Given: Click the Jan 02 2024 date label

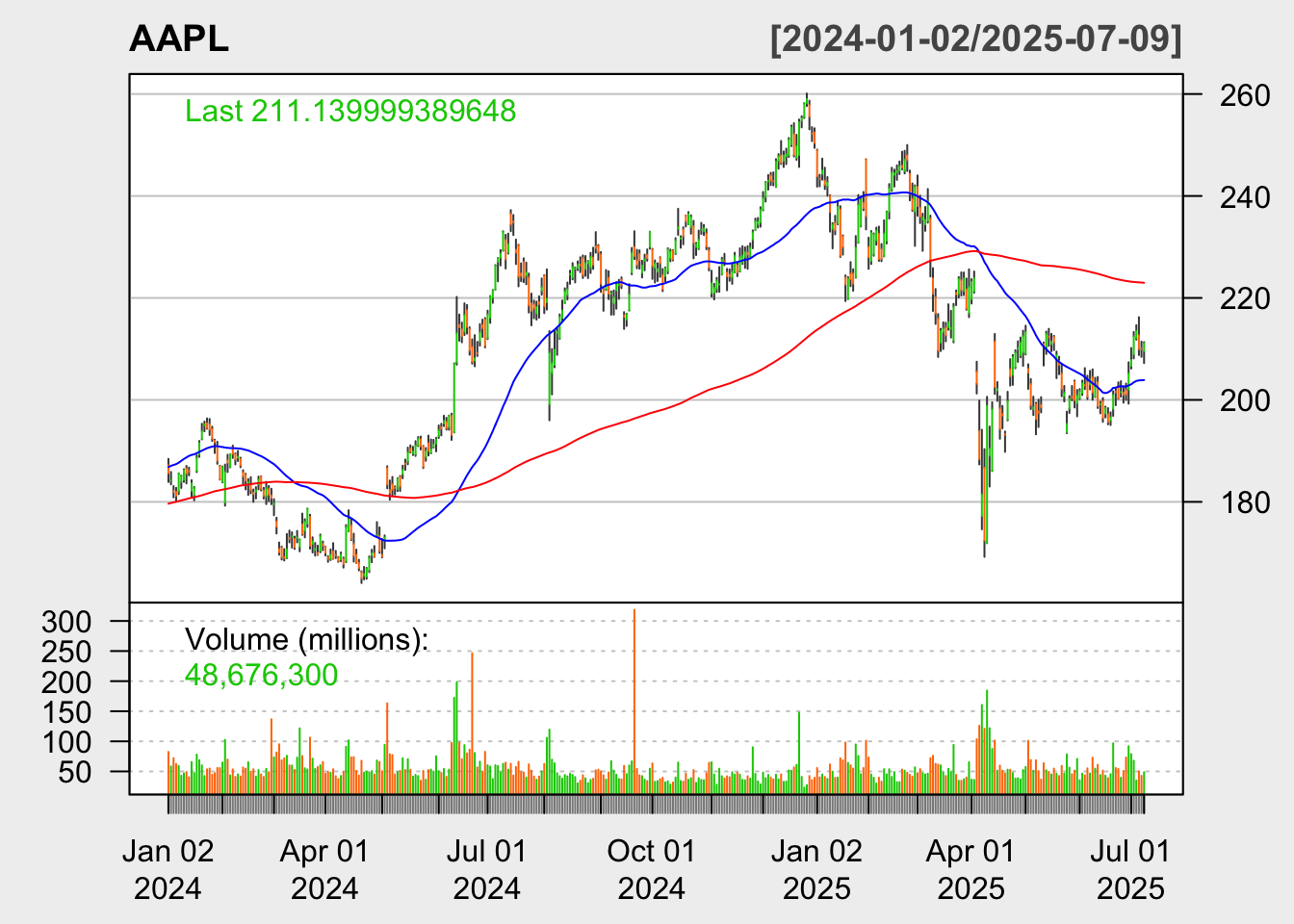Looking at the screenshot, I should [168, 869].
